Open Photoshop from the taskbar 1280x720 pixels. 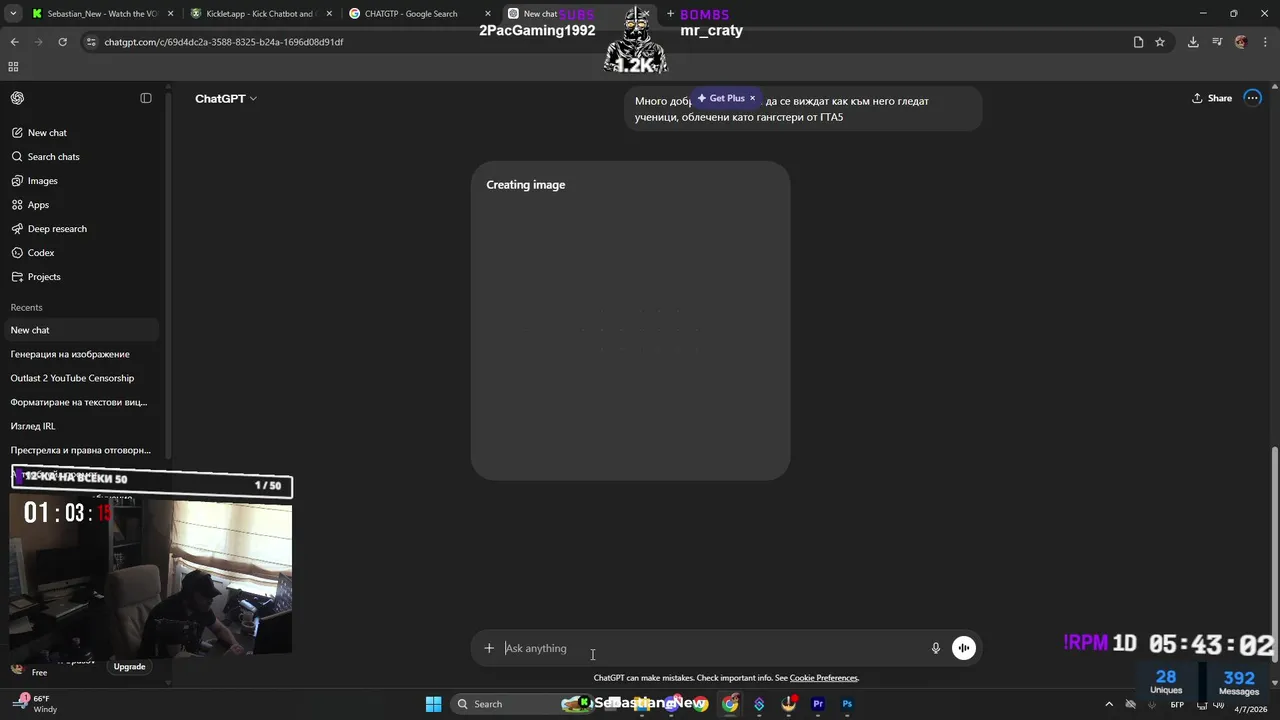pyautogui.click(x=847, y=704)
